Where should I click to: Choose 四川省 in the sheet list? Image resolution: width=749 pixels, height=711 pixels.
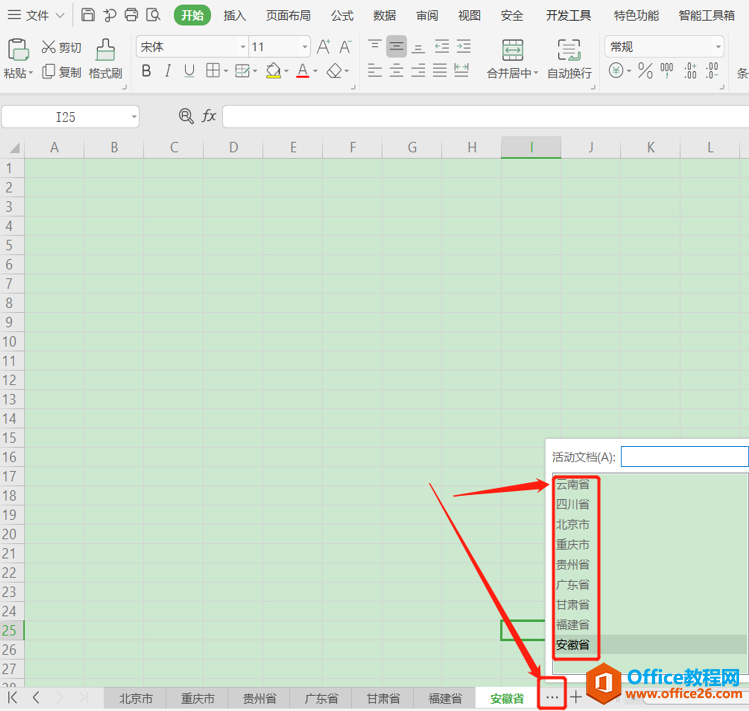pos(572,505)
